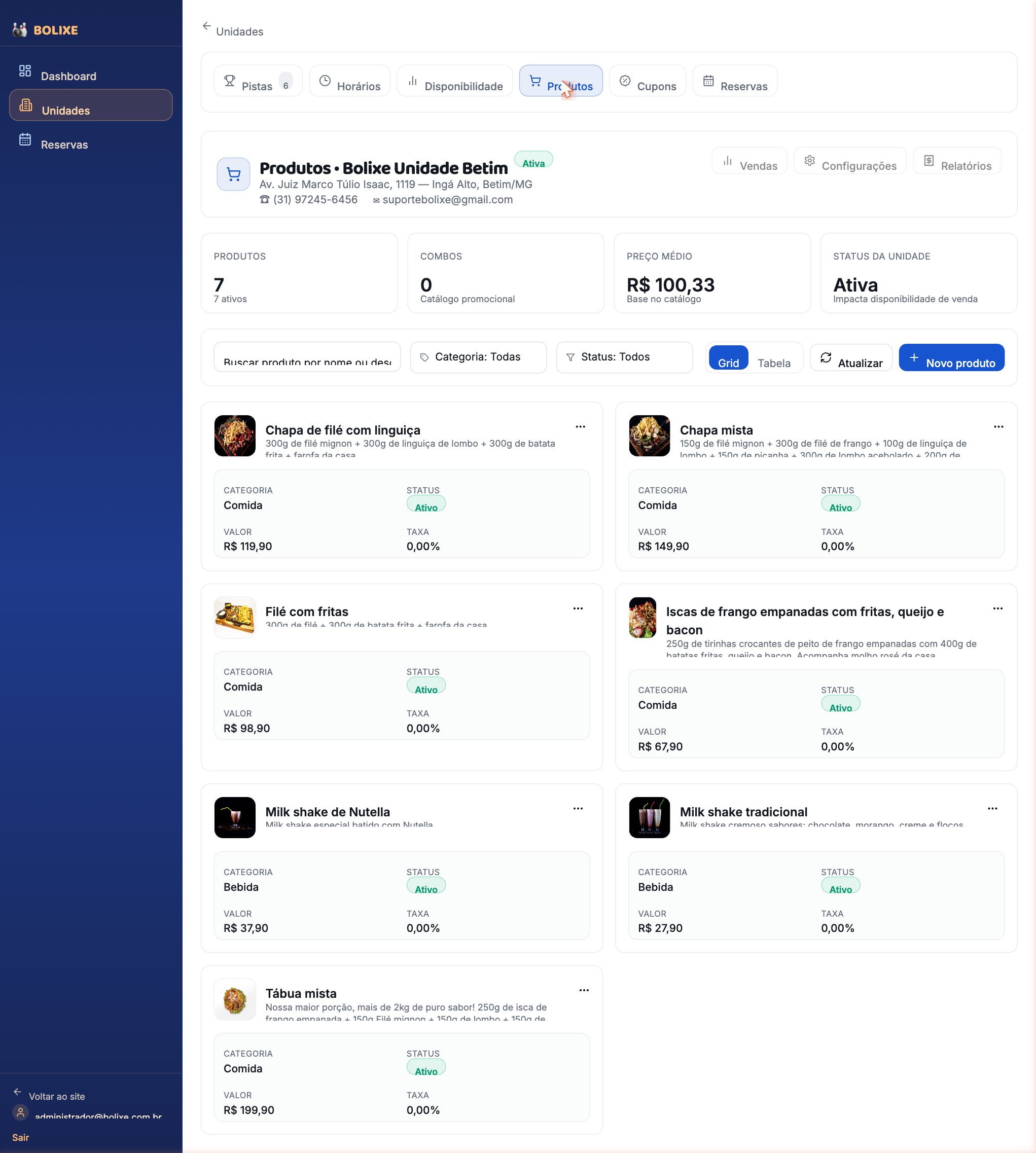1036x1153 pixels.
Task: Click the receipt icon on Relatórios
Action: tap(929, 161)
